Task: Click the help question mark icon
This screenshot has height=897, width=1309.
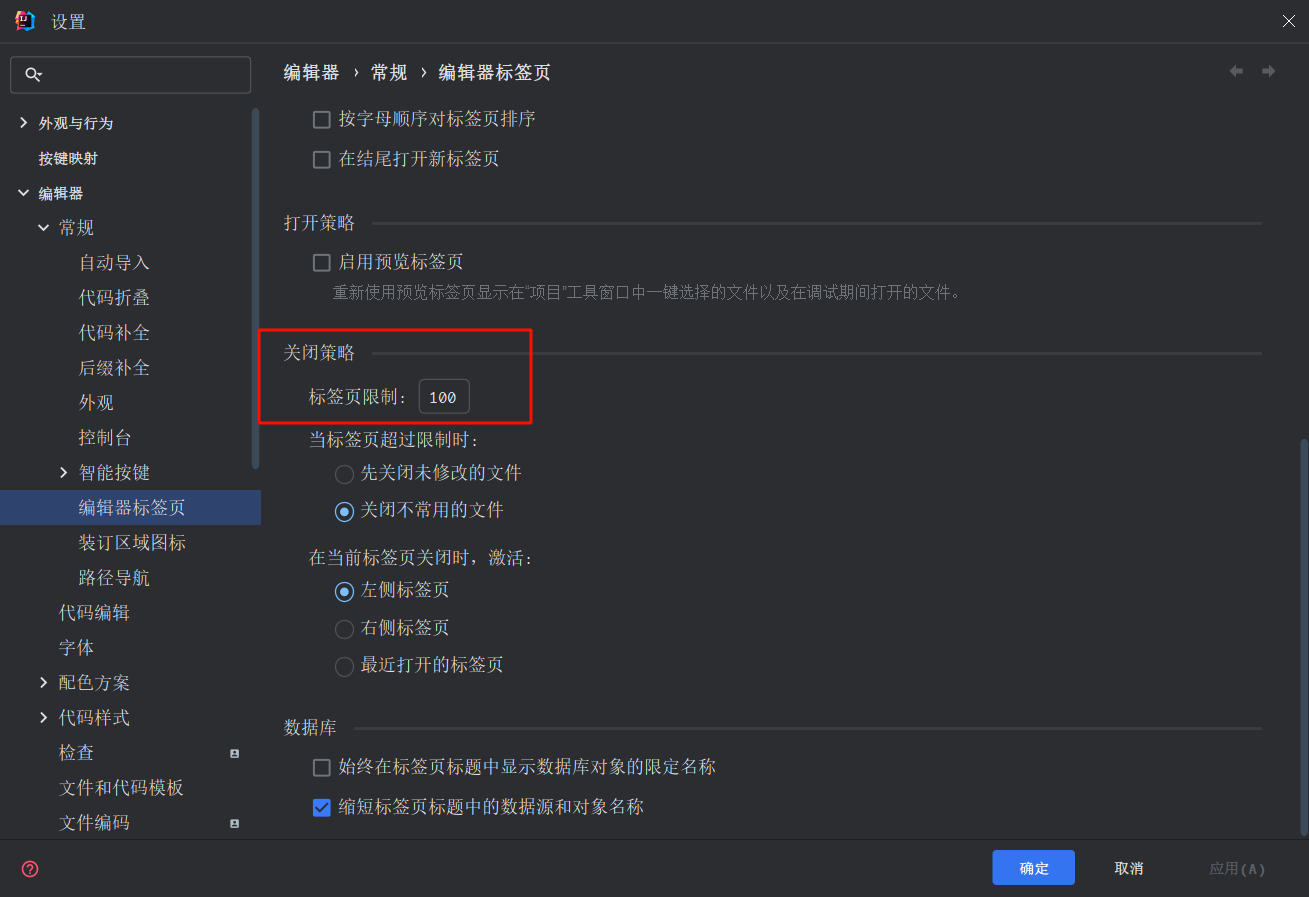Action: coord(30,868)
